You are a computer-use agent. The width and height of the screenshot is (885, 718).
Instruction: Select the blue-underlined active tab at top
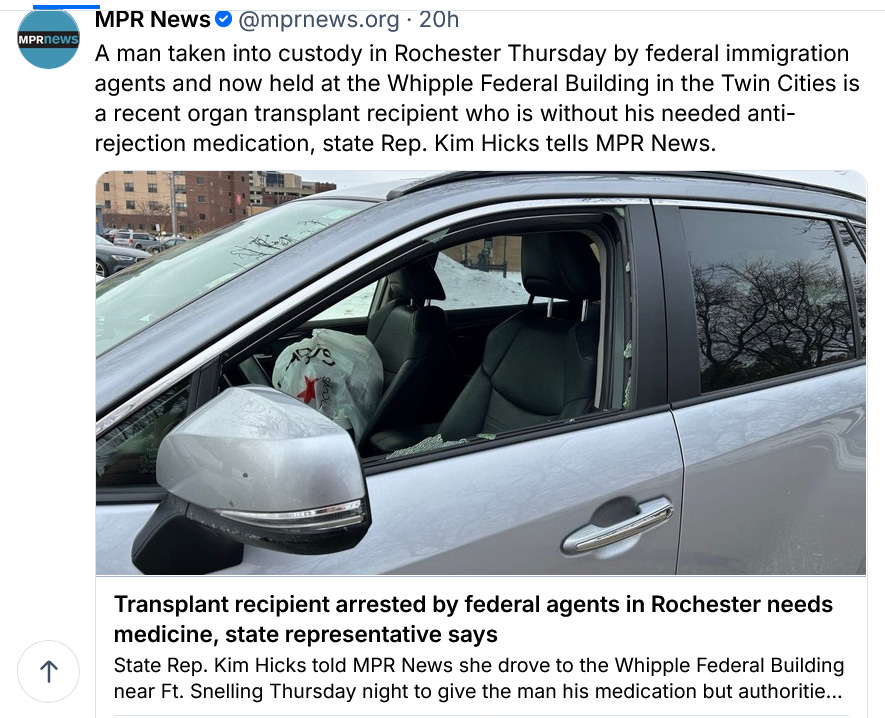coord(67,6)
